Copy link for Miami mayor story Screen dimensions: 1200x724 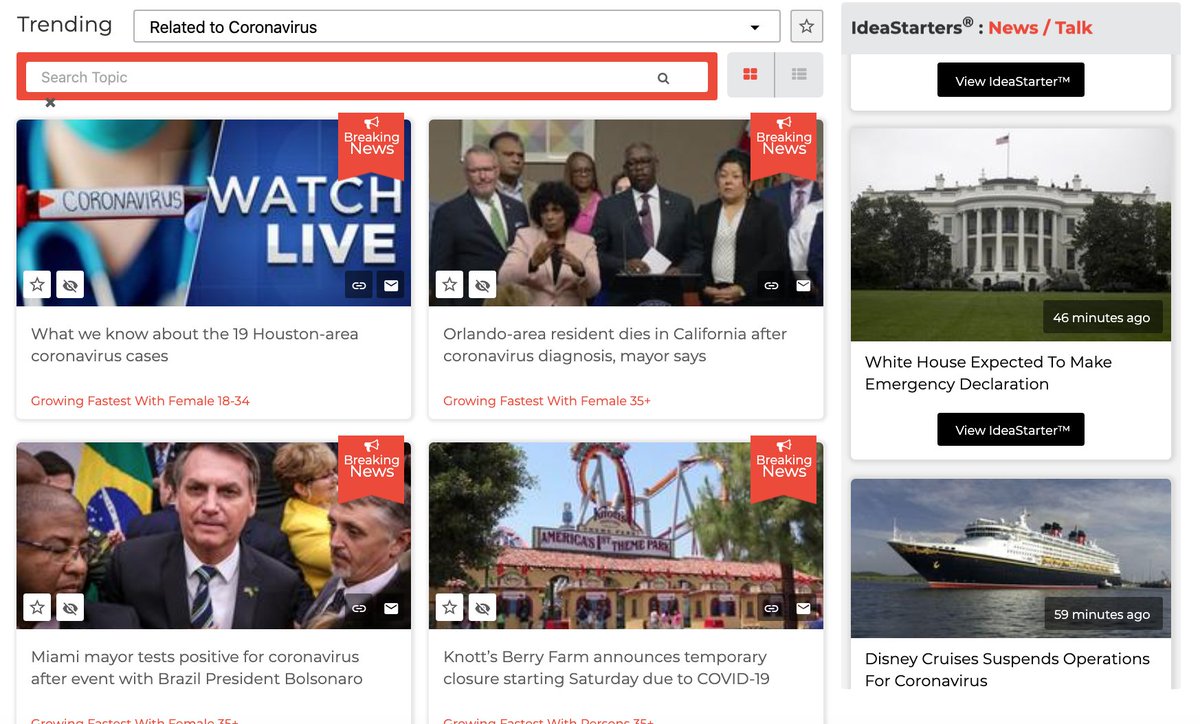coord(358,608)
